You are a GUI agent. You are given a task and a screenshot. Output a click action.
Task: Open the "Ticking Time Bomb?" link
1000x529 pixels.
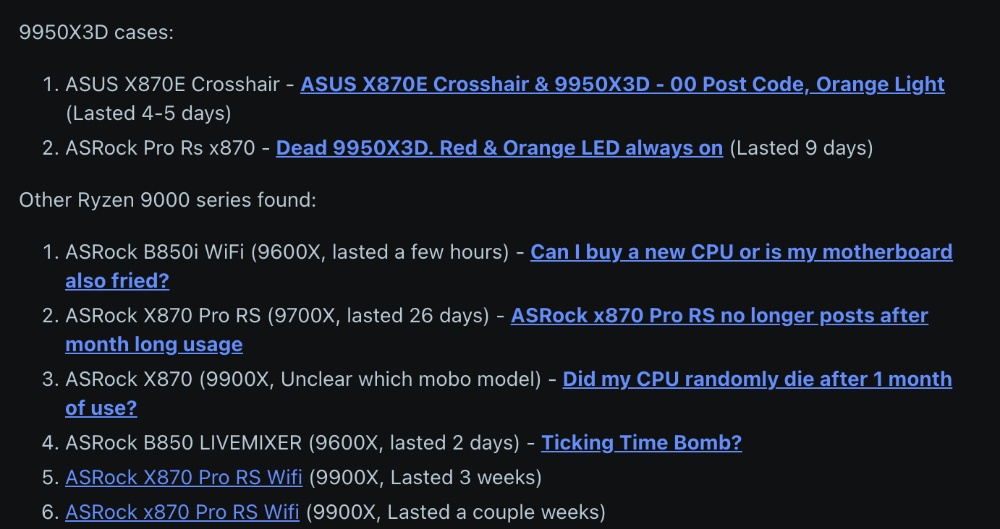(x=641, y=442)
